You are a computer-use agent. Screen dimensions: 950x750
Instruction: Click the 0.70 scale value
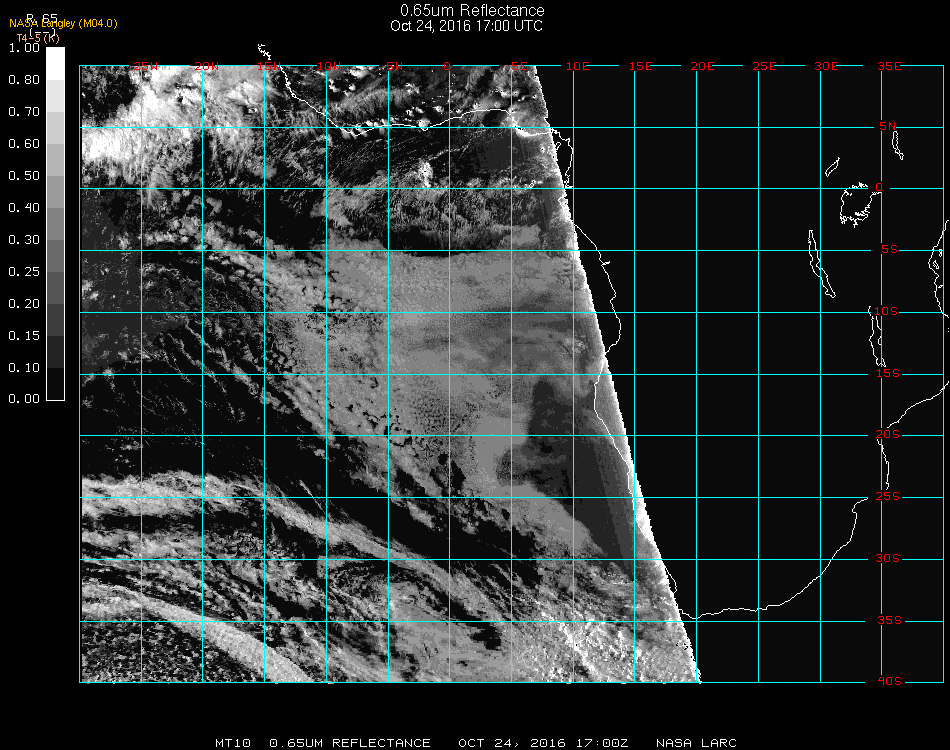click(24, 112)
